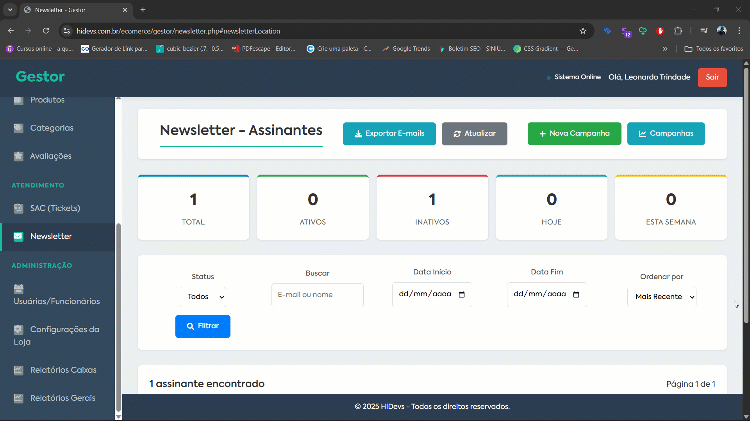Bookmark page with star icon
750x421 pixels.
(x=583, y=31)
